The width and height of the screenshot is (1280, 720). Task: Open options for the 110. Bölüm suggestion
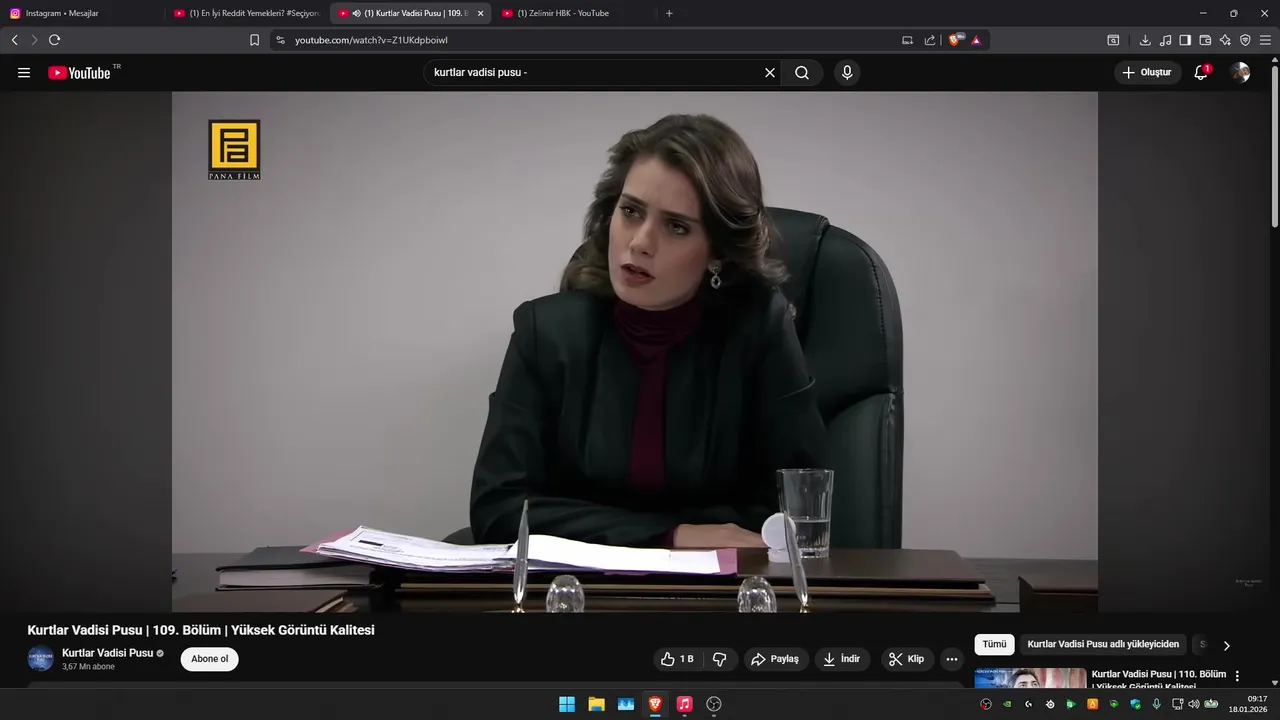coord(1237,676)
